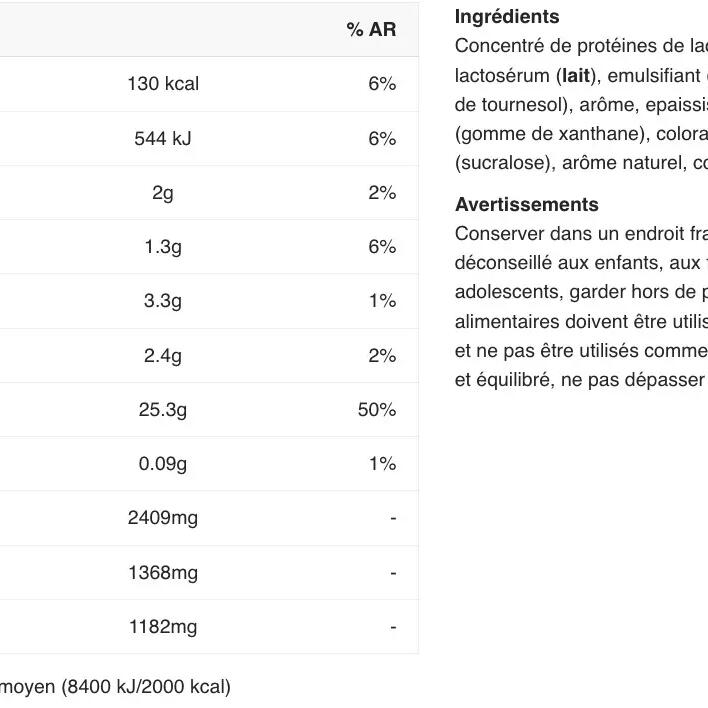The image size is (708, 708).
Task: Click the 544 kJ energy value
Action: tap(163, 139)
